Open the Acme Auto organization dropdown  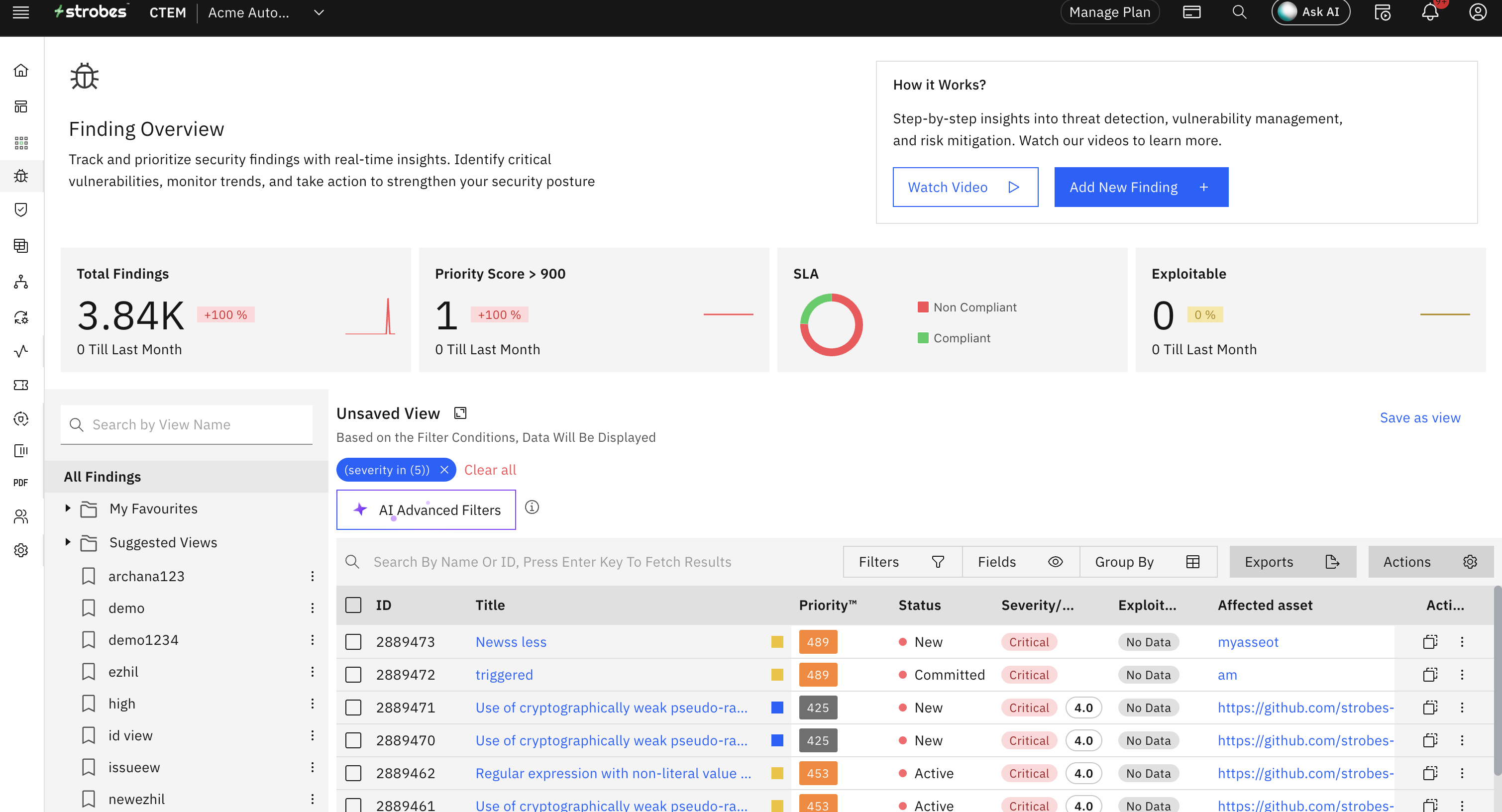point(319,12)
